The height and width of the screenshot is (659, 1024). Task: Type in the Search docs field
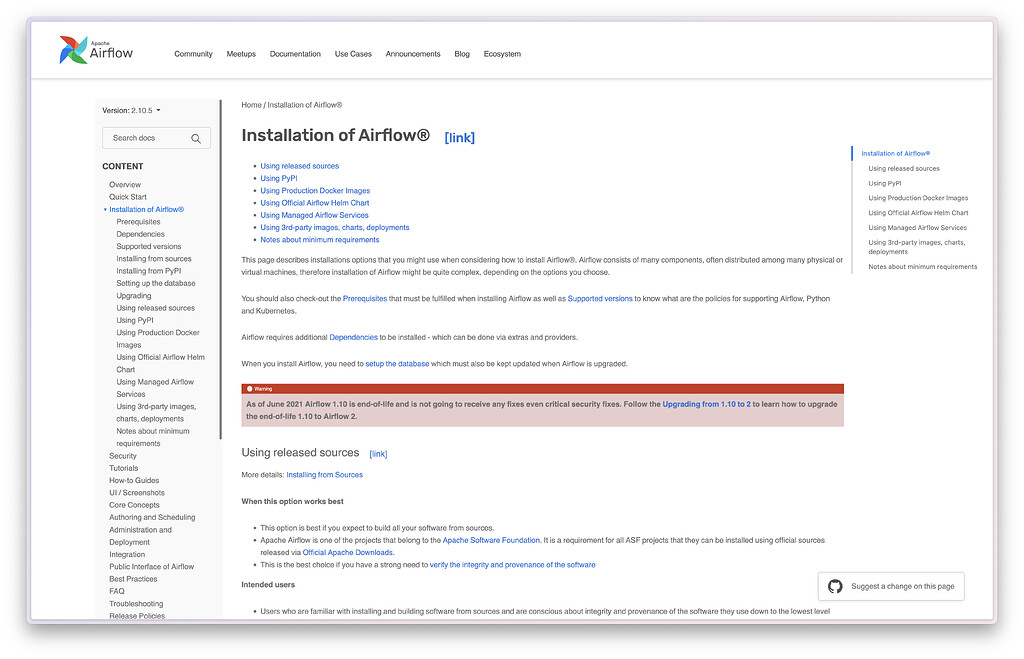145,138
